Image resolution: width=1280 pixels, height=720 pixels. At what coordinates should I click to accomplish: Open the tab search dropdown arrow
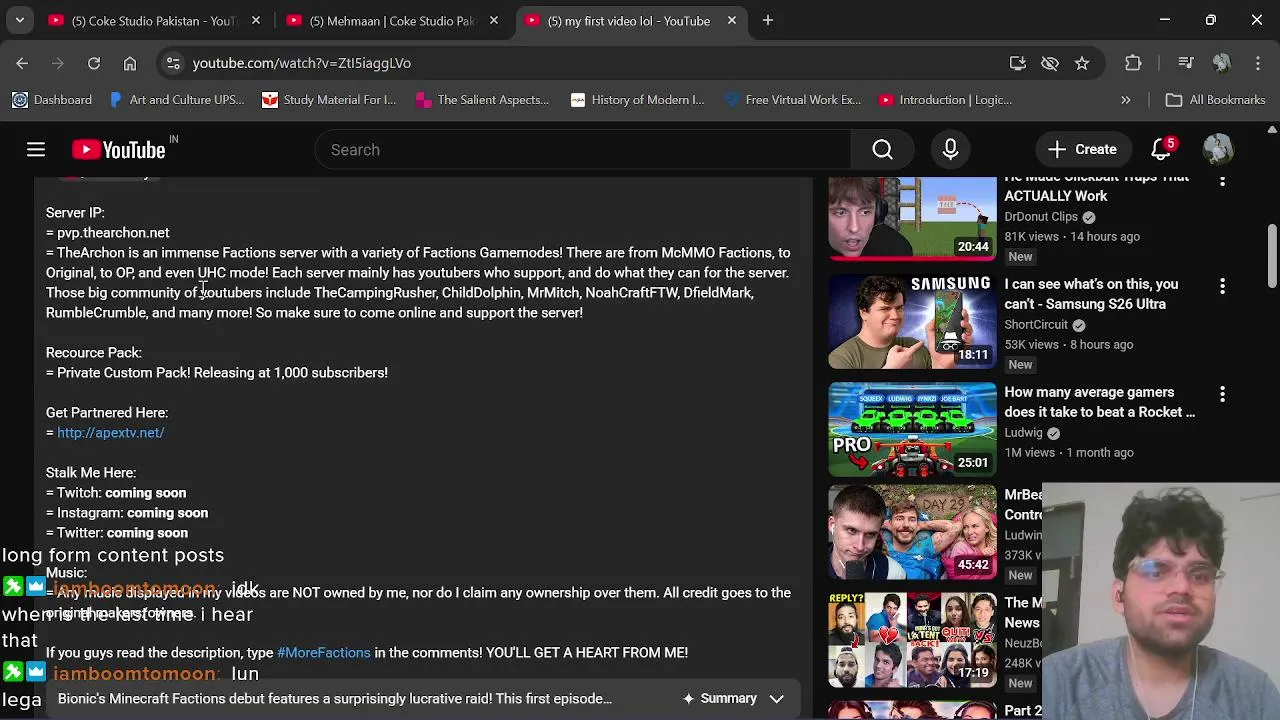(x=19, y=20)
